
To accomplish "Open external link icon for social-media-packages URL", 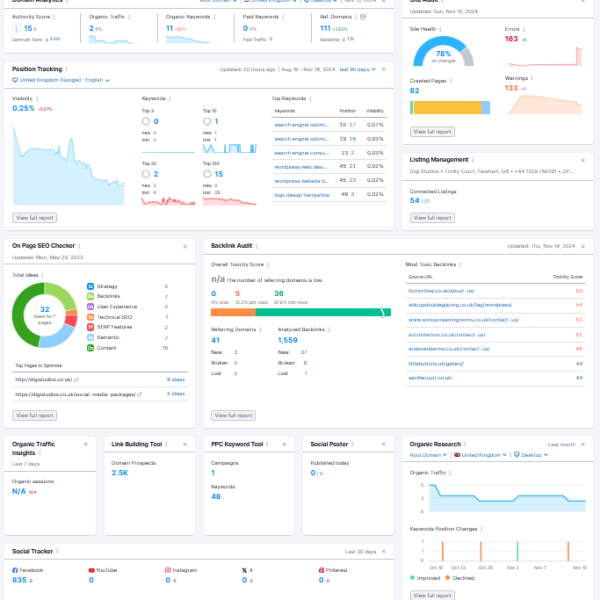I will [139, 394].
